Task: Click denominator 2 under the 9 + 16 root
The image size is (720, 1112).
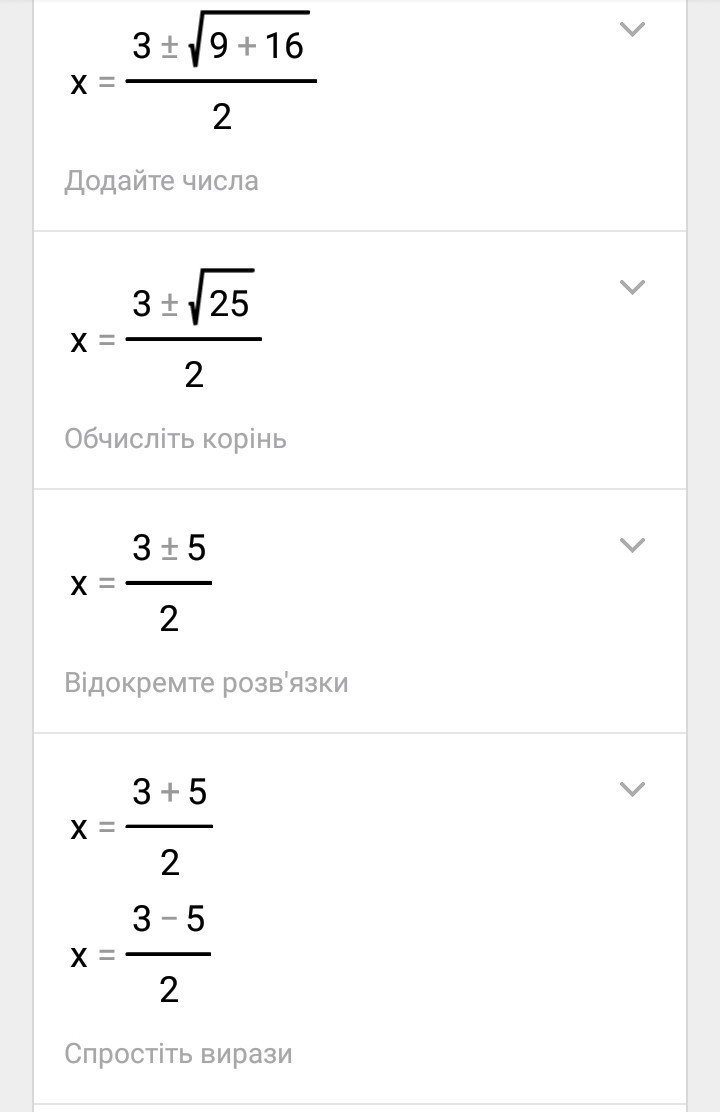Action: click(222, 118)
